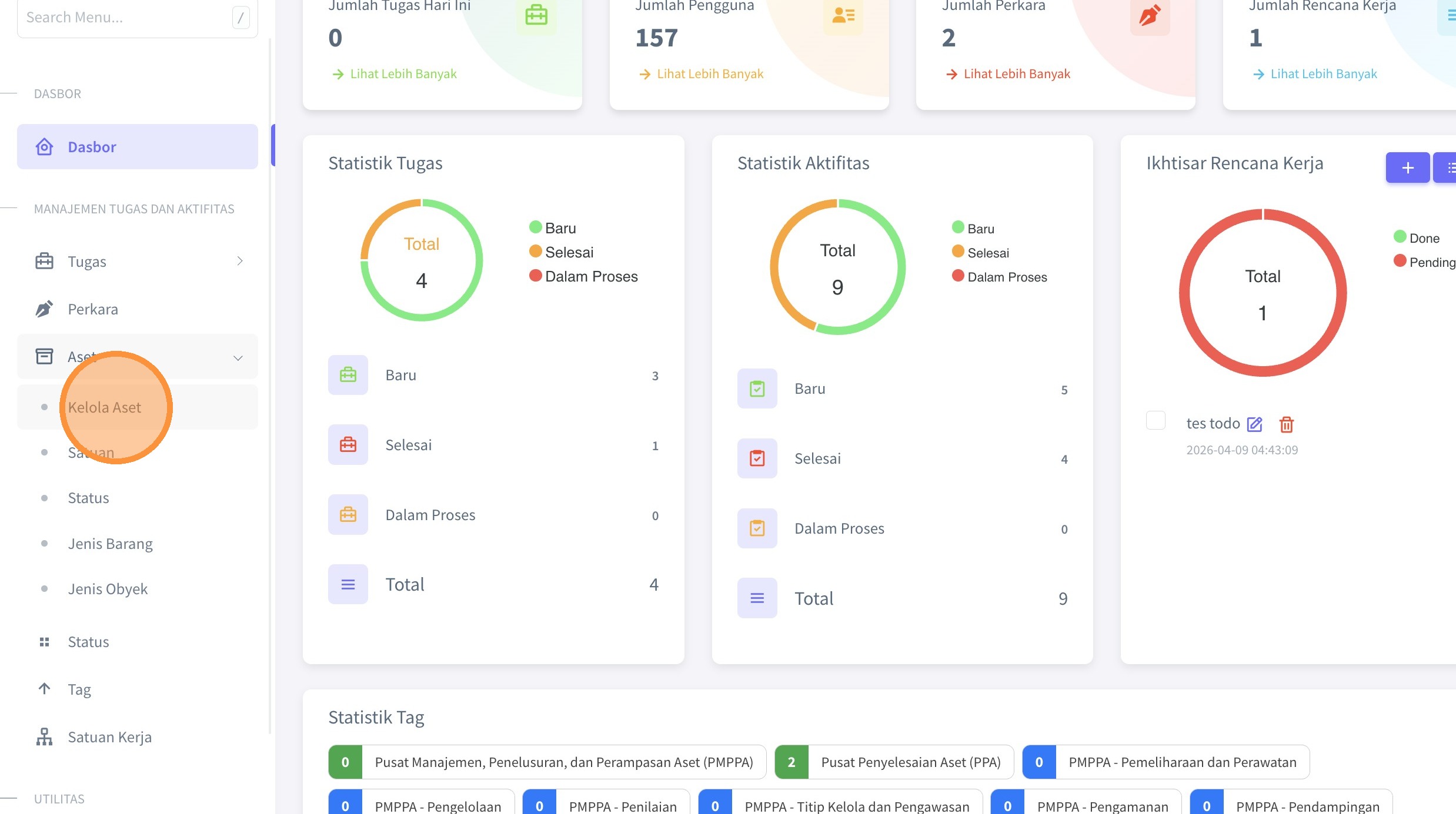Click the green Baru briefcase icon in Statistik Tugas
This screenshot has width=1456, height=814.
(x=348, y=375)
